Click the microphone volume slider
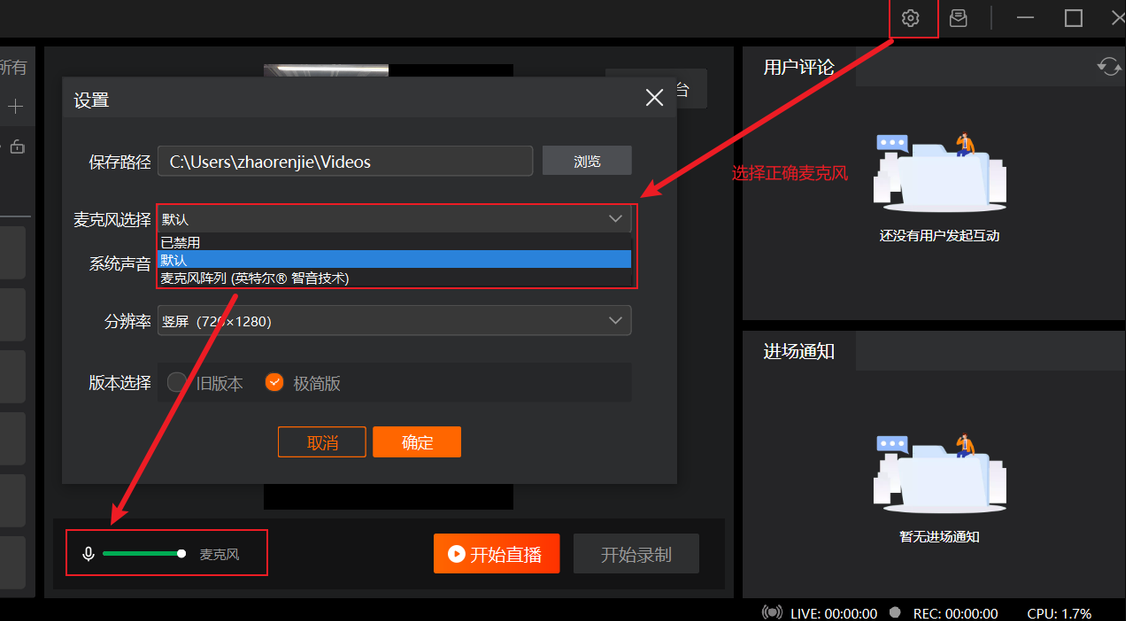Screen dimensions: 1126x621 pos(142,553)
